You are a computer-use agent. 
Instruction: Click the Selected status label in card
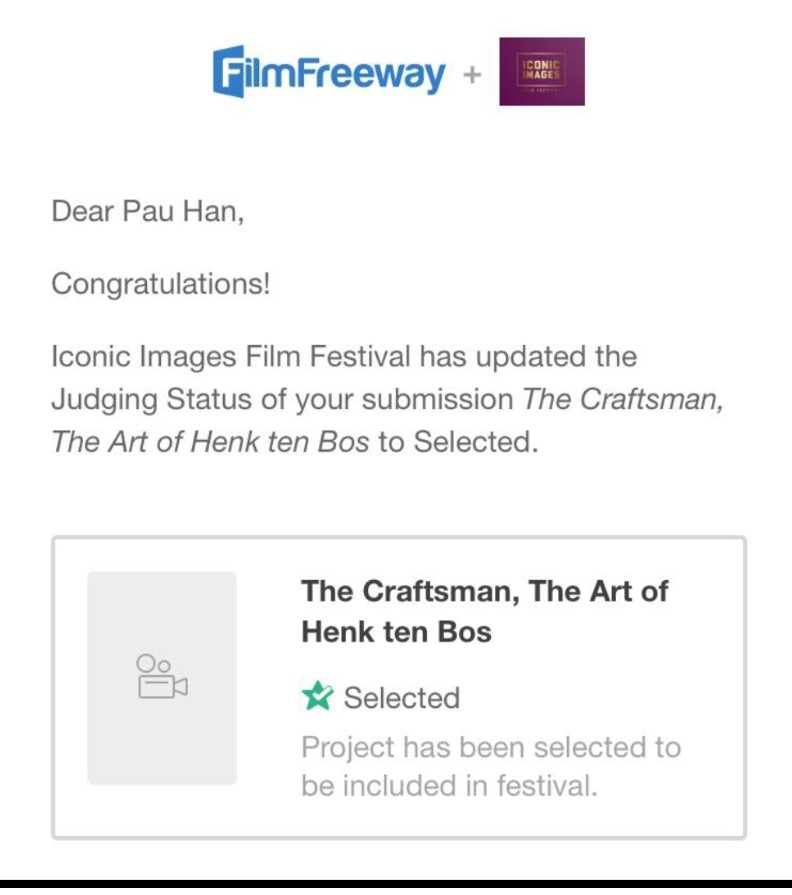[401, 697]
